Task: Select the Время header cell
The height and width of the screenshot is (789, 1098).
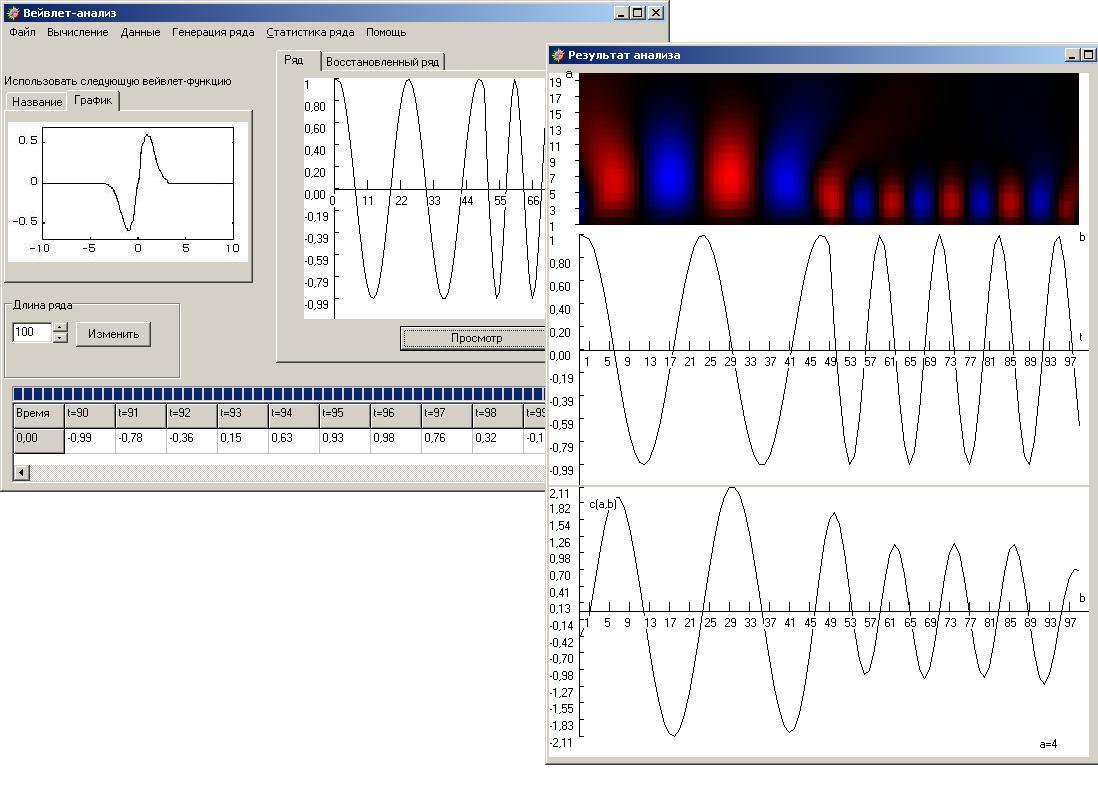Action: pos(39,415)
